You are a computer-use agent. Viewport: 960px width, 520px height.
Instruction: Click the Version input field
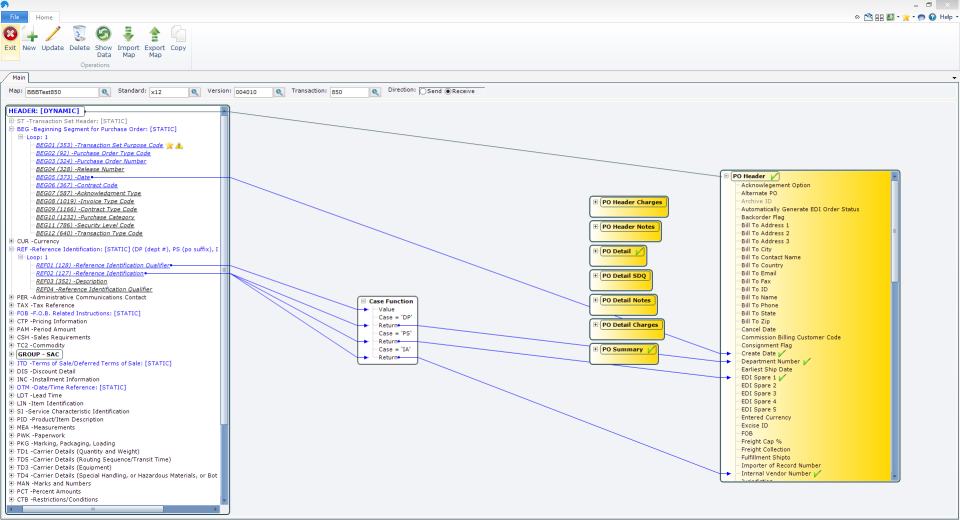tap(253, 92)
